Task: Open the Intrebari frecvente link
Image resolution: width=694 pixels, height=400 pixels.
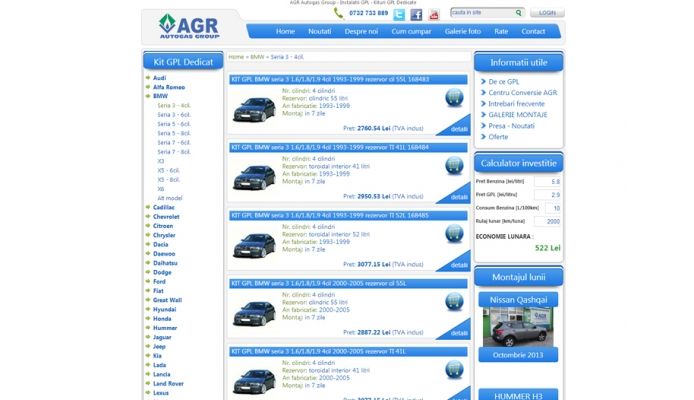Action: pyautogui.click(x=517, y=104)
